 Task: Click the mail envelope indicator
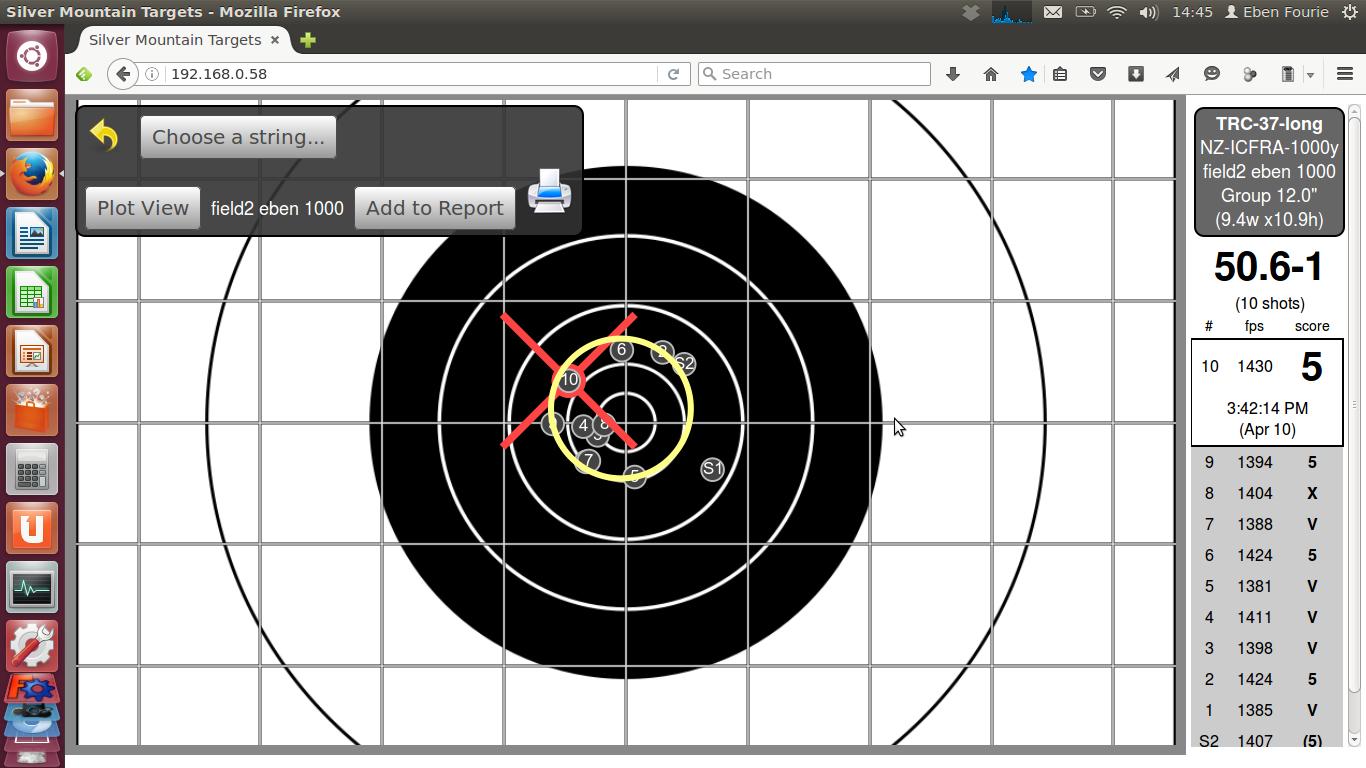click(x=1053, y=12)
